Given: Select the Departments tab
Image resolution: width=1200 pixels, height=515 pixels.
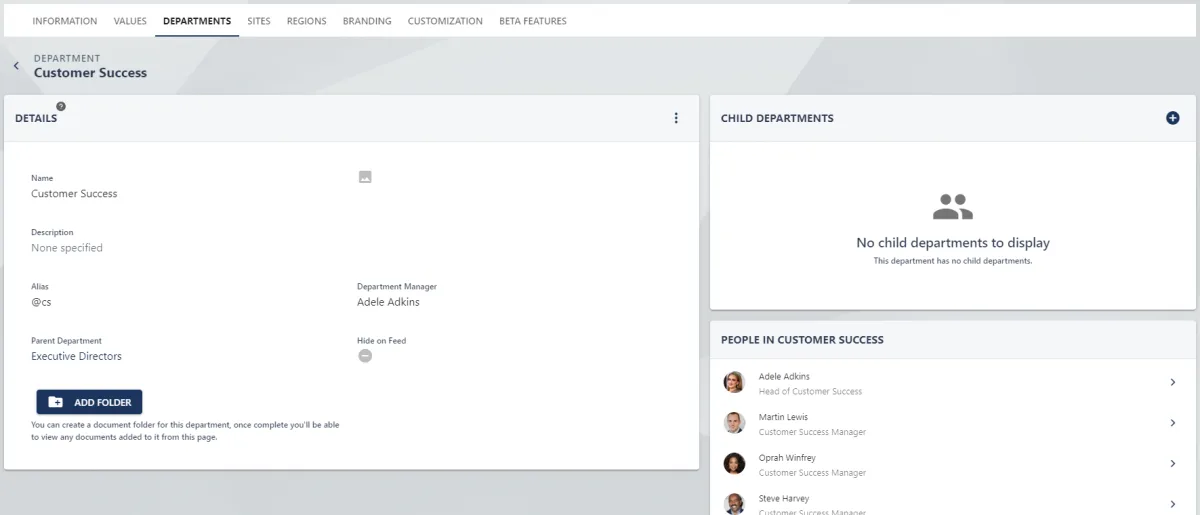Looking at the screenshot, I should pos(197,21).
